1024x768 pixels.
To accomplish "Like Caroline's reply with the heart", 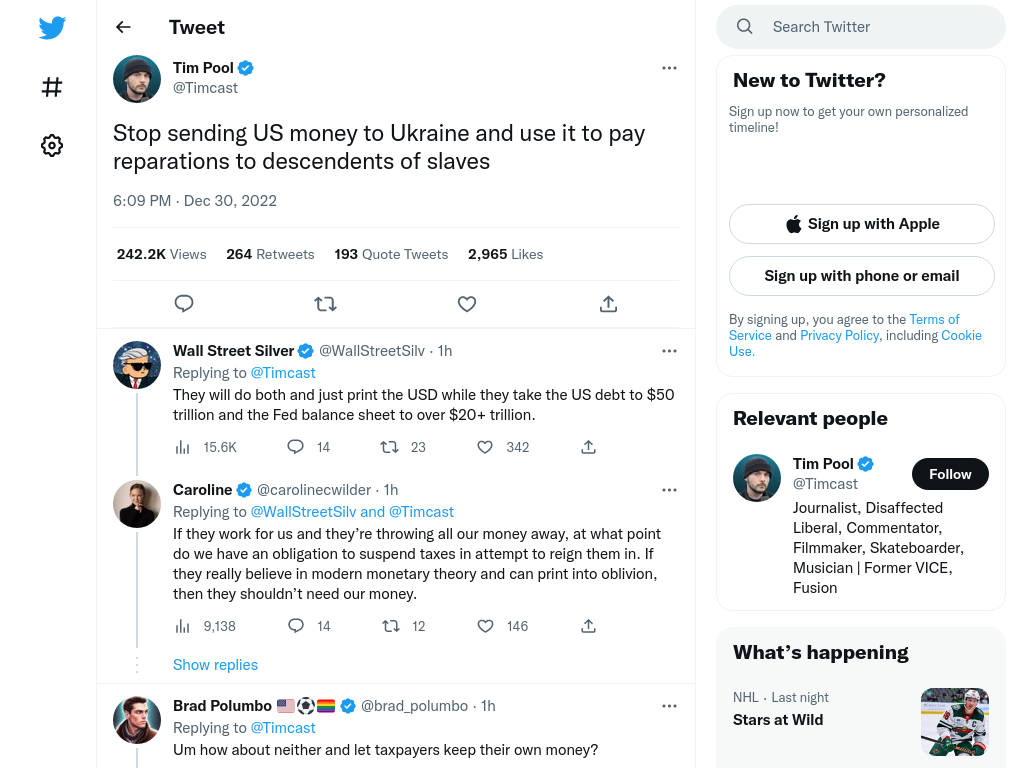I will [485, 626].
